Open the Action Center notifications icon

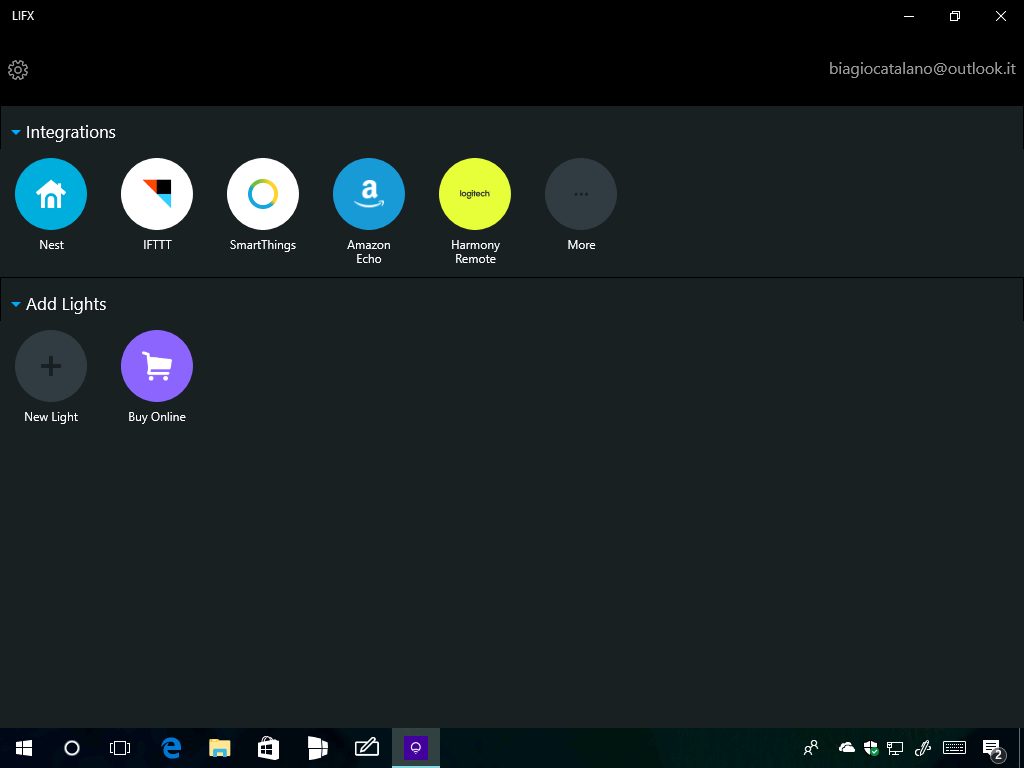pos(993,749)
